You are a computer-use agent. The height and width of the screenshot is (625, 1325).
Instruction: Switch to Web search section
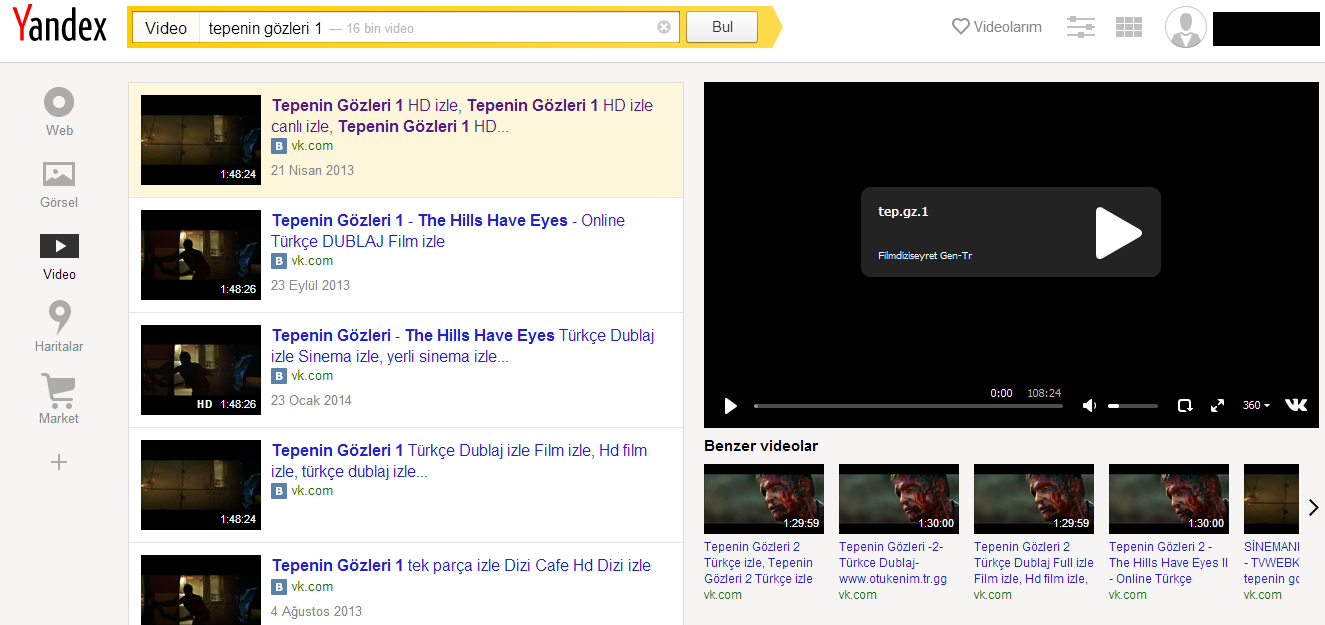[x=59, y=112]
